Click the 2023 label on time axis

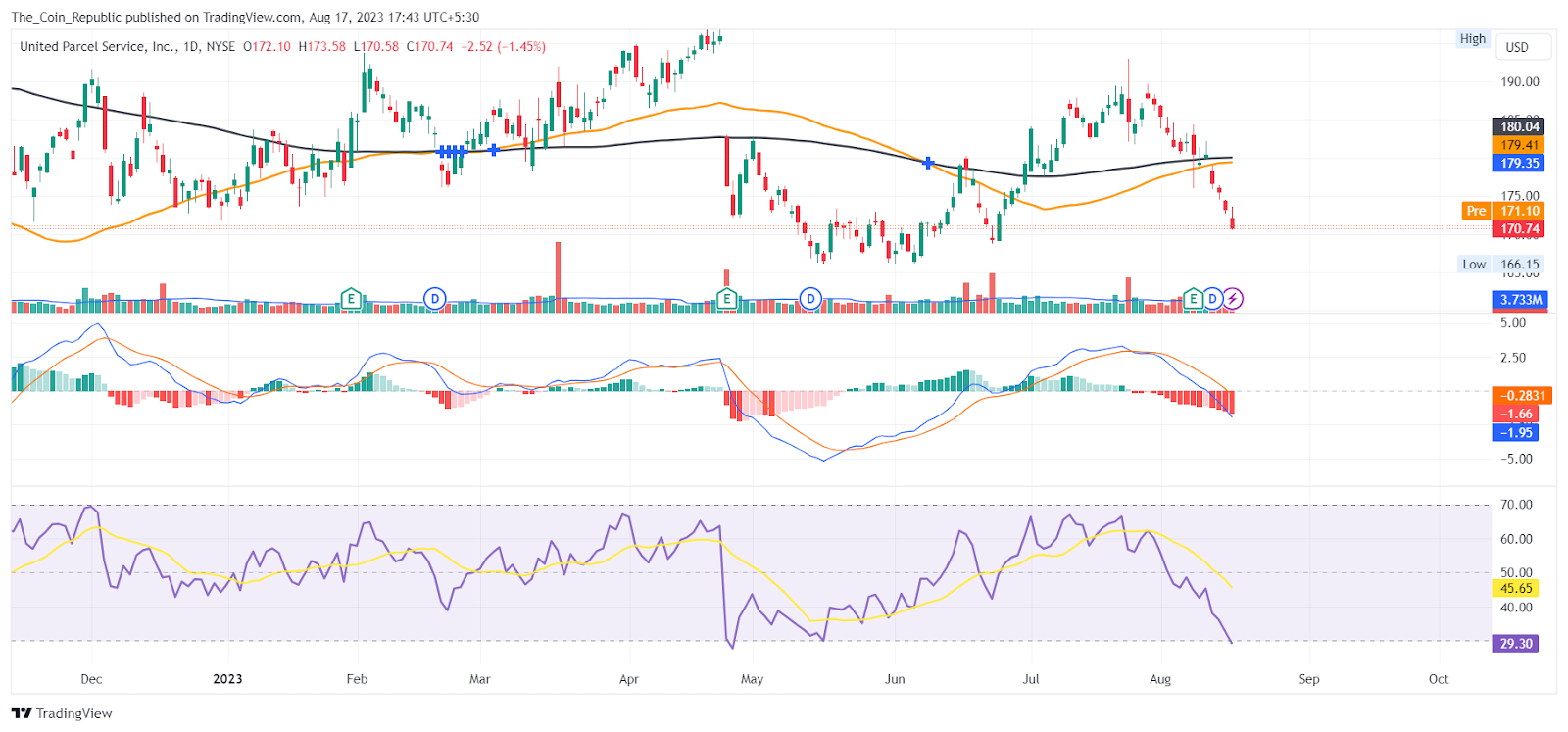[x=227, y=679]
